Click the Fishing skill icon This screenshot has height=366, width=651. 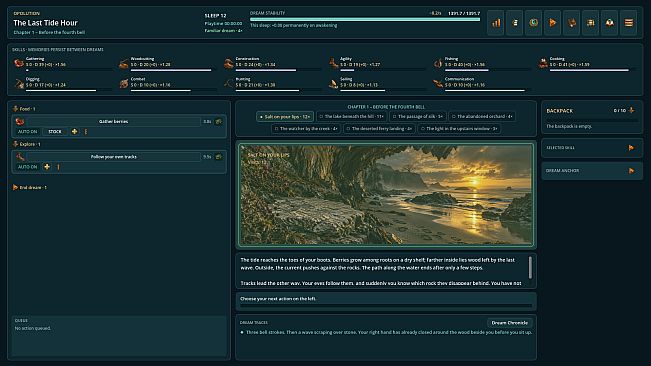(438, 63)
